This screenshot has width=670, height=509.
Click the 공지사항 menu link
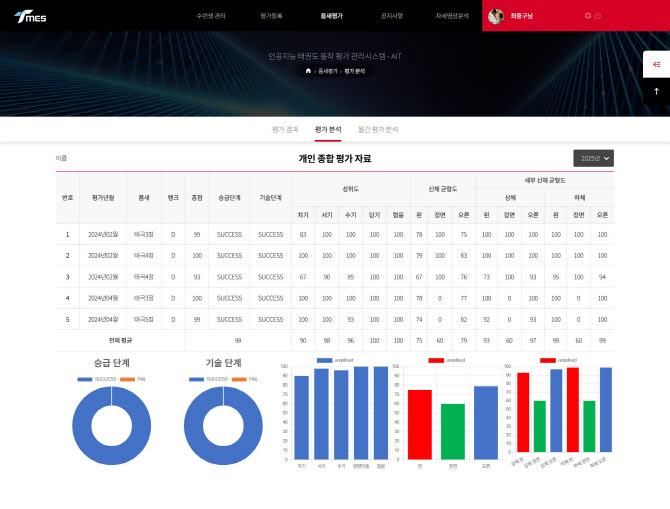[x=392, y=16]
